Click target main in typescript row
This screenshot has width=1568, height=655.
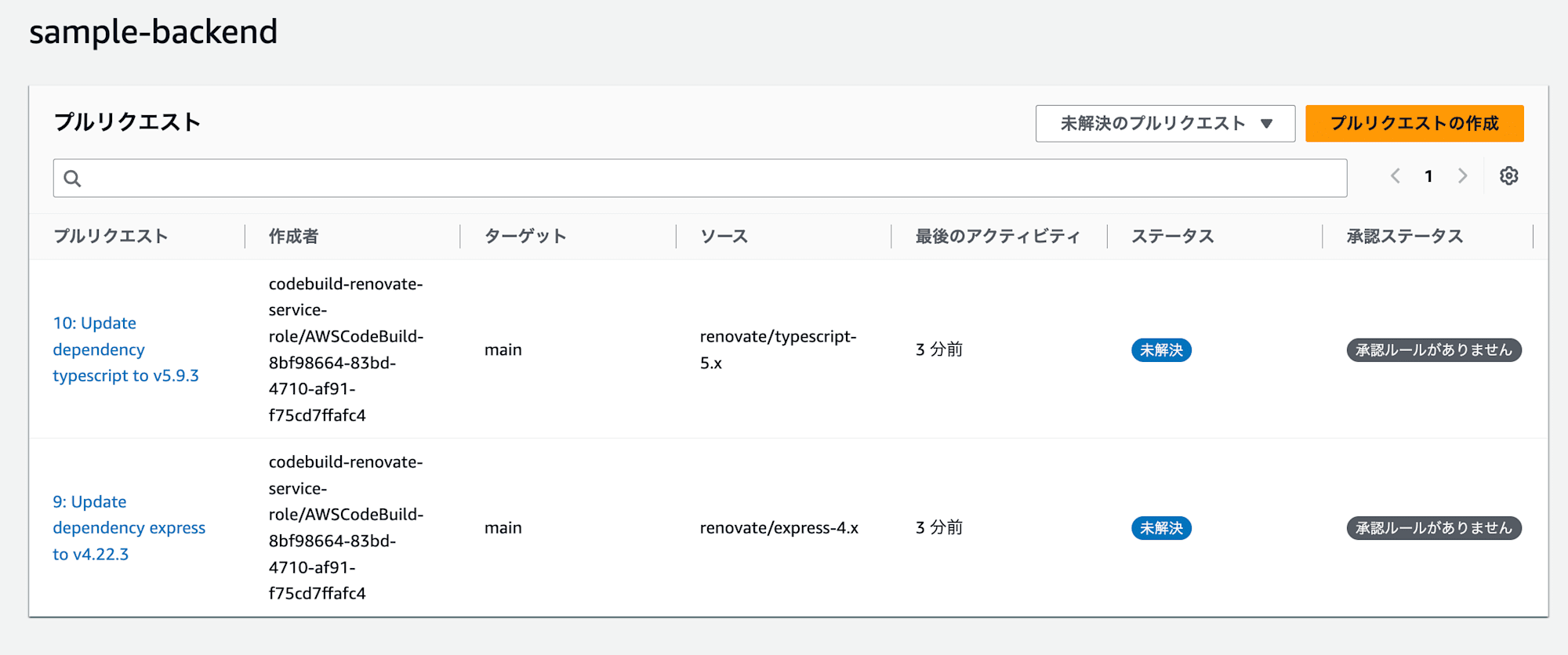503,350
